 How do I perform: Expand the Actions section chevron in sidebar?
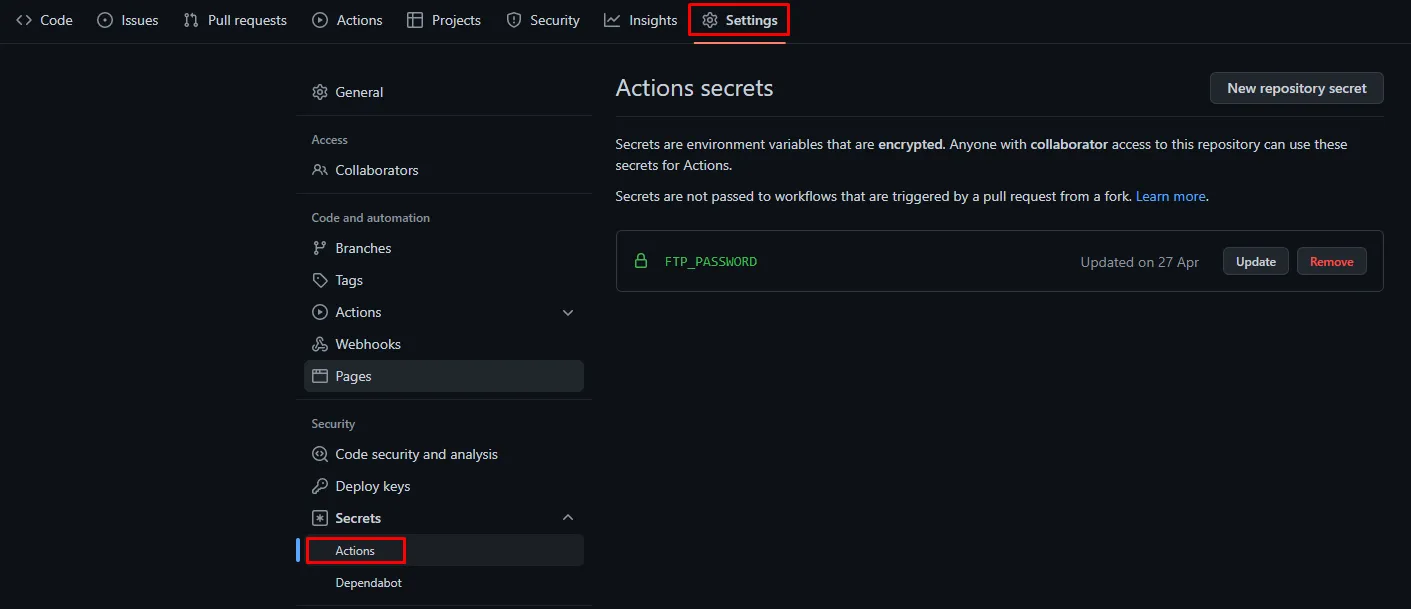click(x=568, y=312)
